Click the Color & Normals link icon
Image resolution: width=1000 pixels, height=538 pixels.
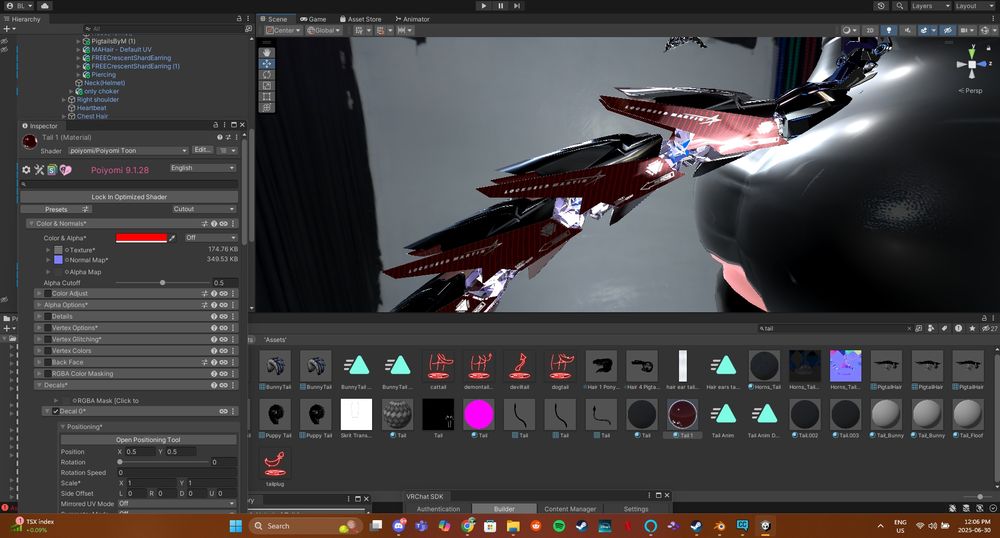tap(223, 224)
